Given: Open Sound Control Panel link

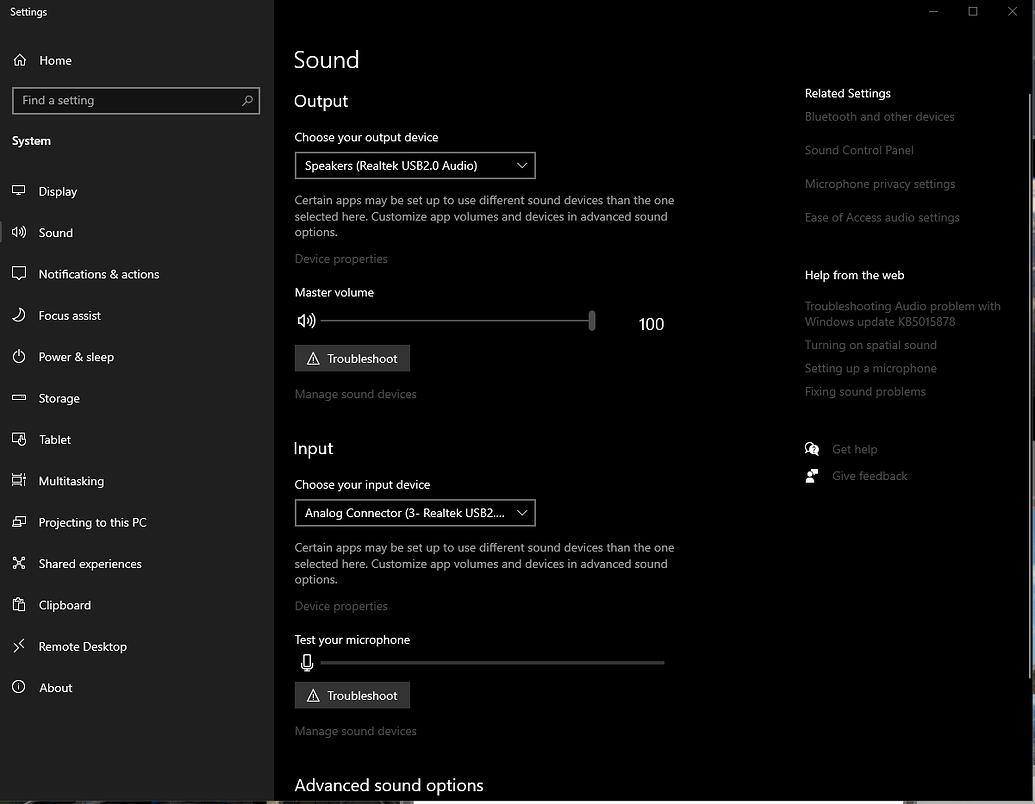Looking at the screenshot, I should (x=859, y=151).
